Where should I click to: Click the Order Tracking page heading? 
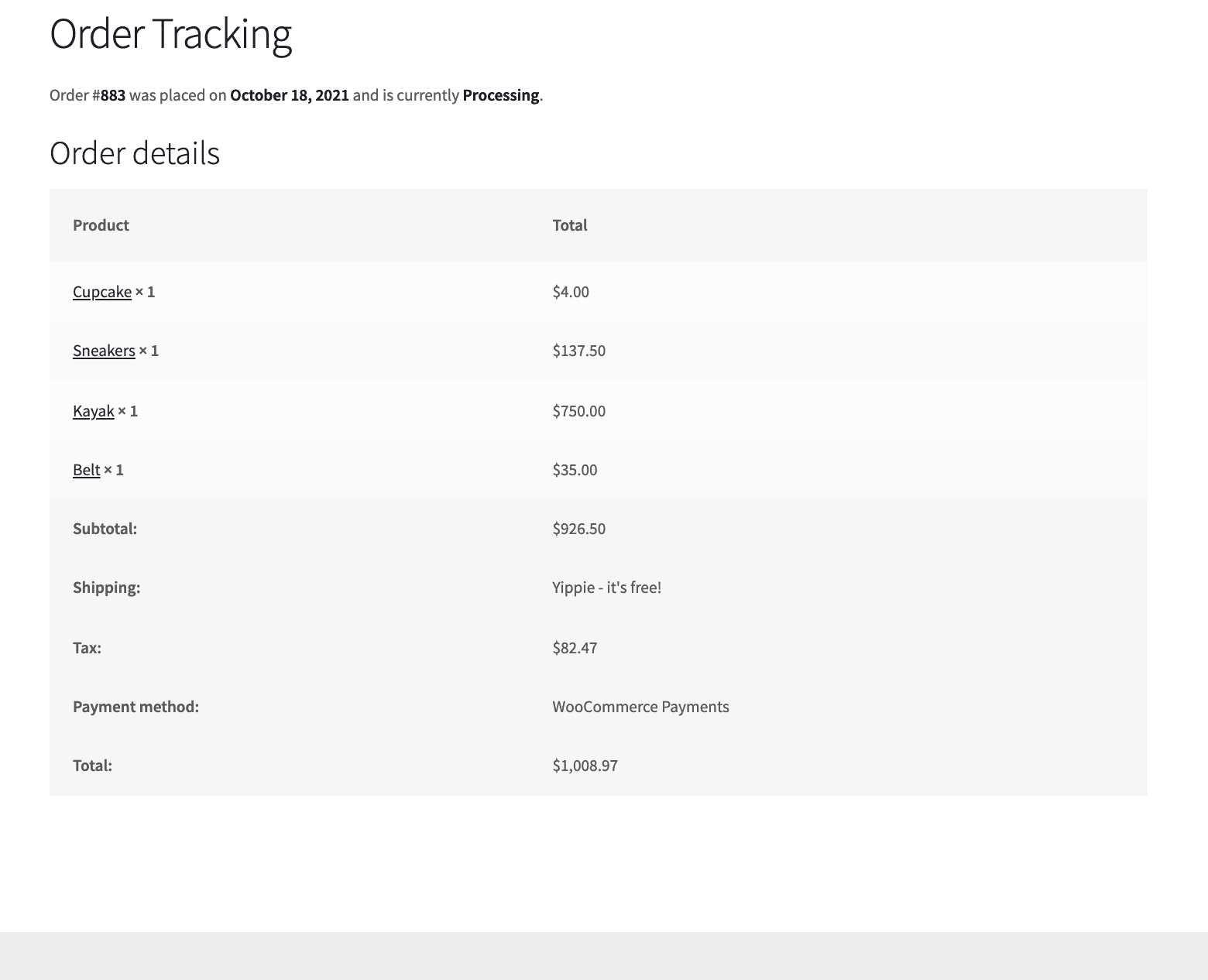[x=170, y=34]
